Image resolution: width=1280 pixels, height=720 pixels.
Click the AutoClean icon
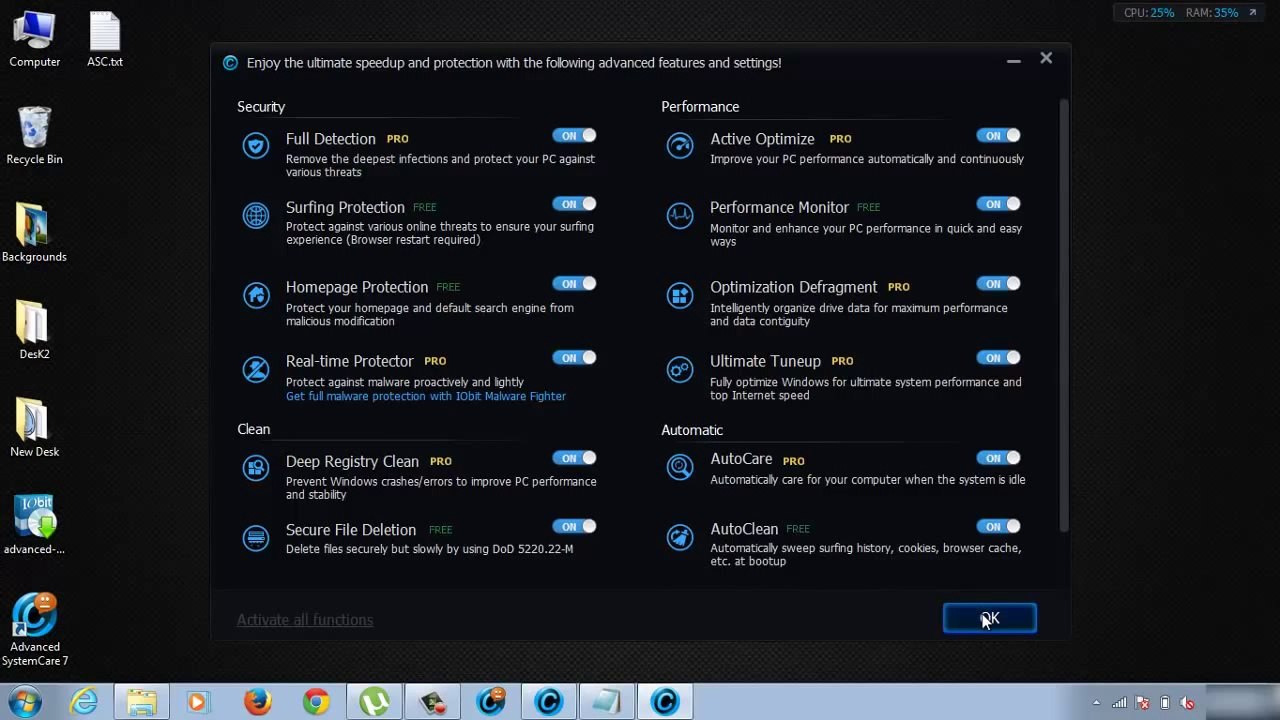(x=680, y=537)
